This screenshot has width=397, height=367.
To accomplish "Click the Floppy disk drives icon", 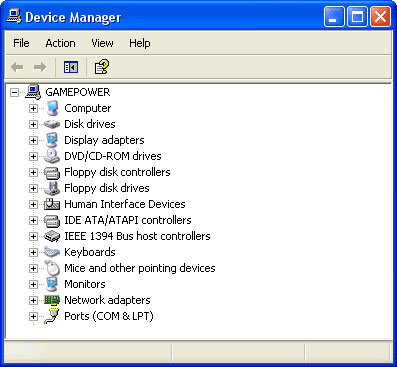I will [52, 188].
